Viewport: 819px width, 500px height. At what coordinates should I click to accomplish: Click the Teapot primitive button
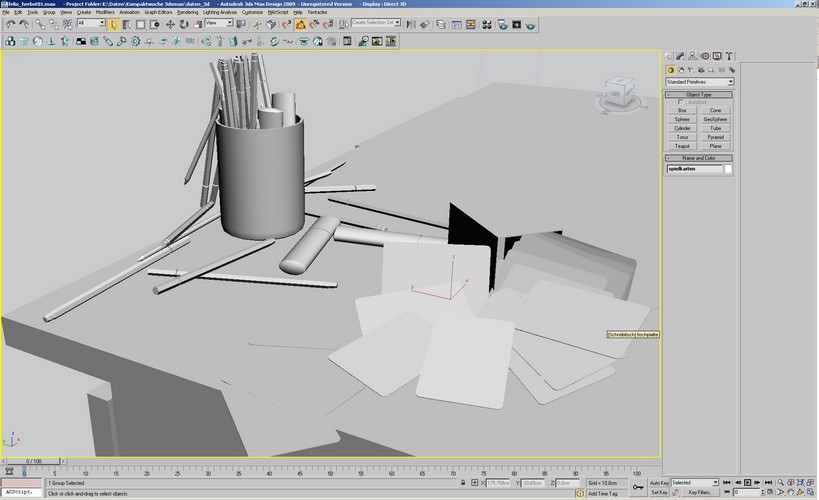[x=682, y=146]
